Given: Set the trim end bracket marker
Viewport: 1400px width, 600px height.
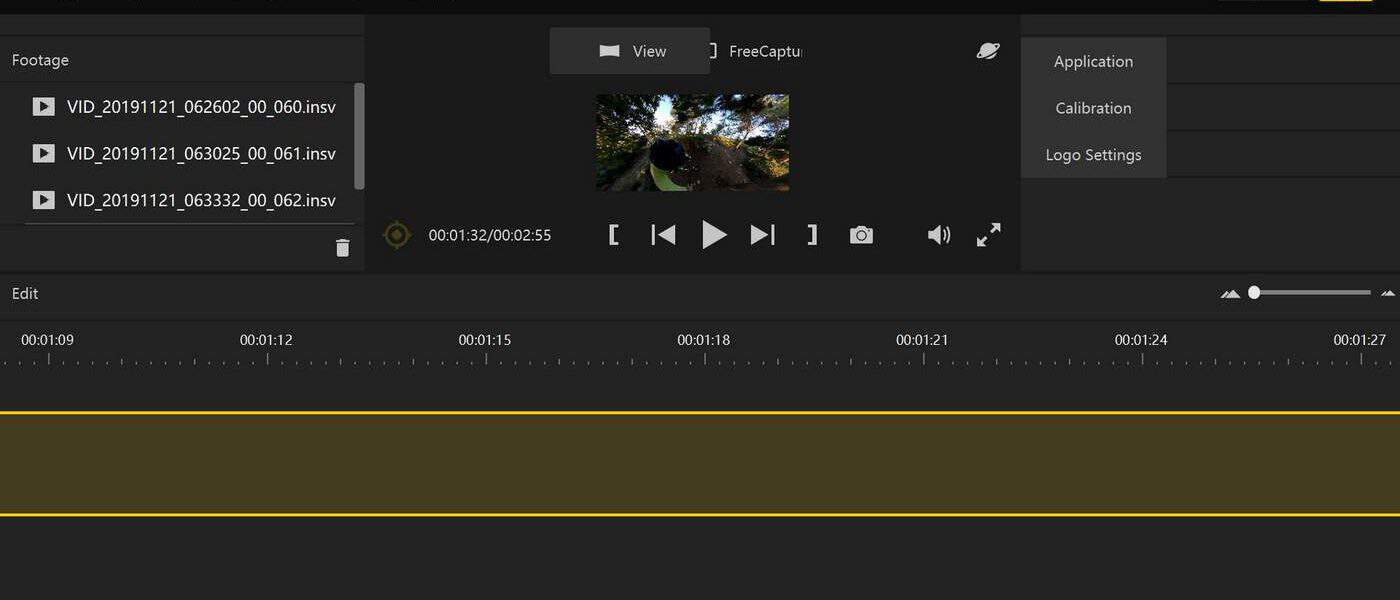Looking at the screenshot, I should pos(812,235).
